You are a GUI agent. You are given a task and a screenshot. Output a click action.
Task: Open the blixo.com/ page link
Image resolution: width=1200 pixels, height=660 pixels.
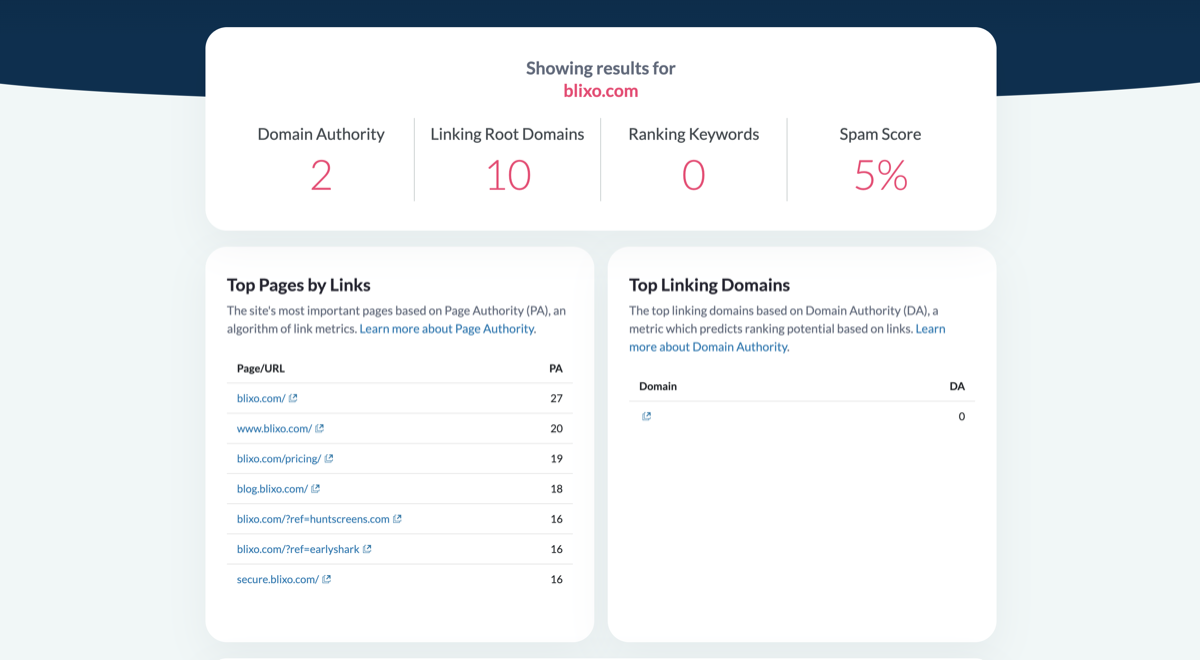pos(261,398)
